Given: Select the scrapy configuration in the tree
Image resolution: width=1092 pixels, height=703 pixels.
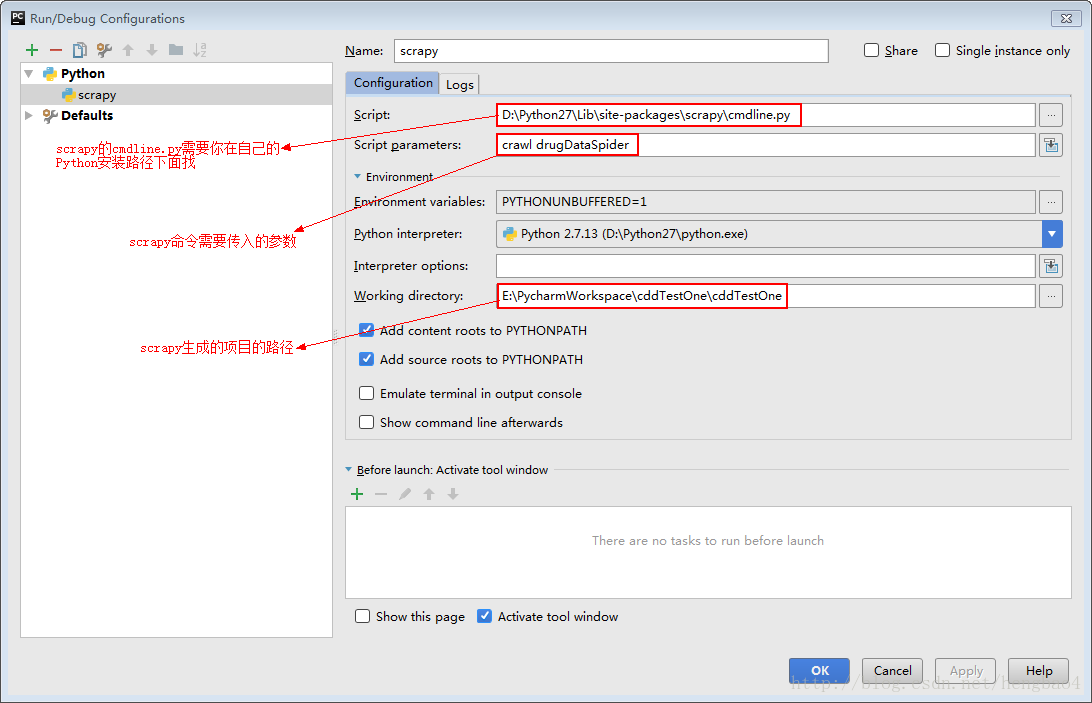Looking at the screenshot, I should click(177, 95).
